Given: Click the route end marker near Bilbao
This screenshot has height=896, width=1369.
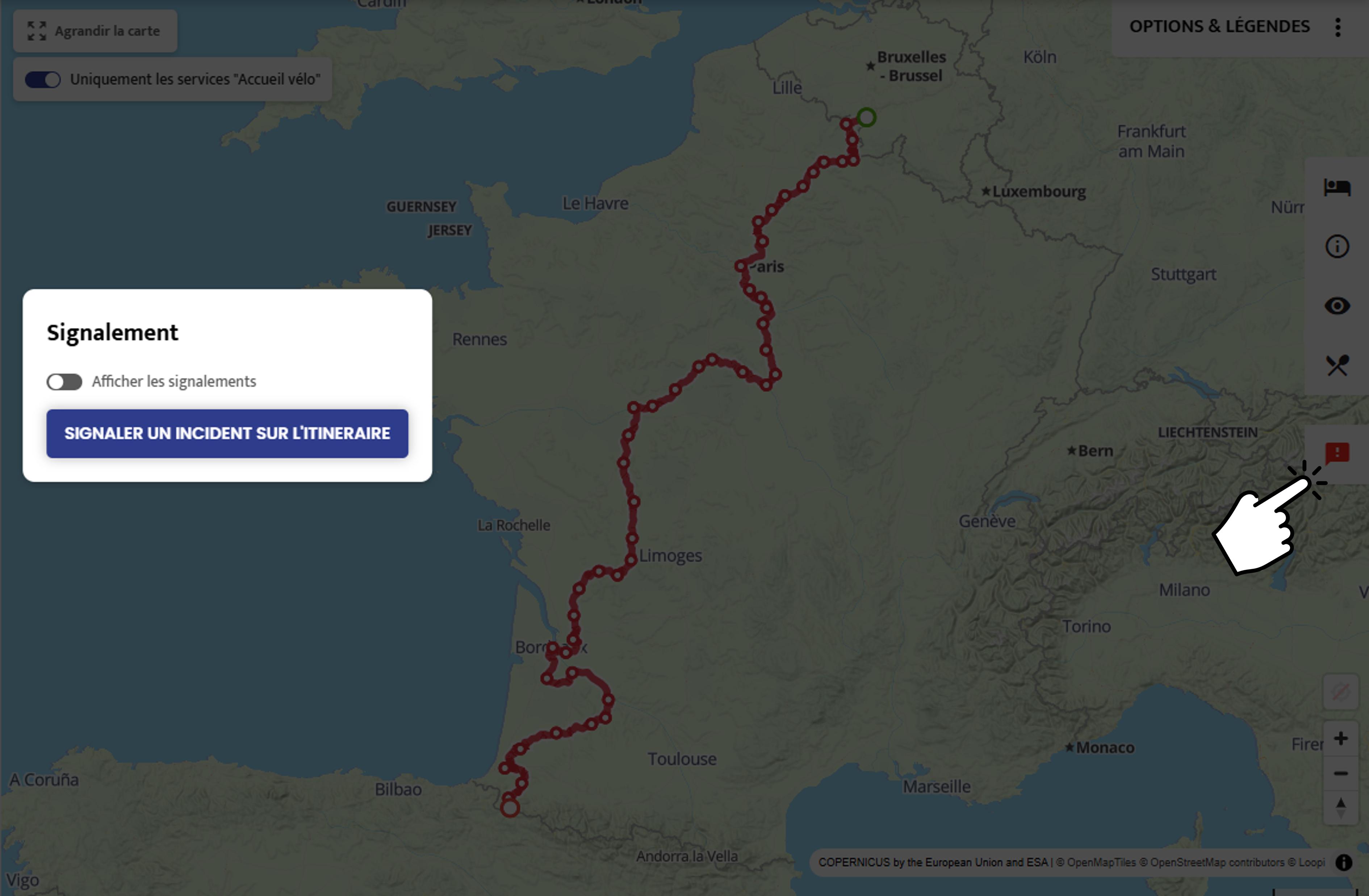Looking at the screenshot, I should click(x=510, y=808).
